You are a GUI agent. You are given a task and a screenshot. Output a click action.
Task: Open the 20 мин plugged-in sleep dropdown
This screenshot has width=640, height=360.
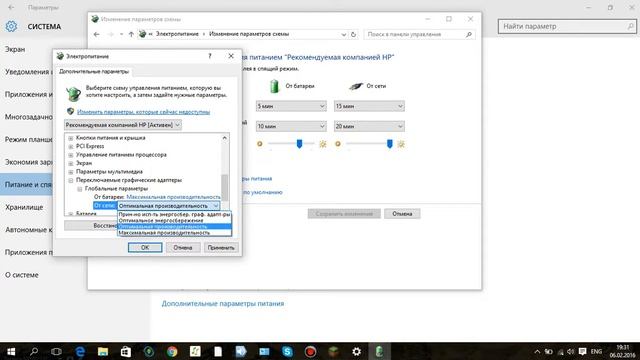click(x=369, y=127)
